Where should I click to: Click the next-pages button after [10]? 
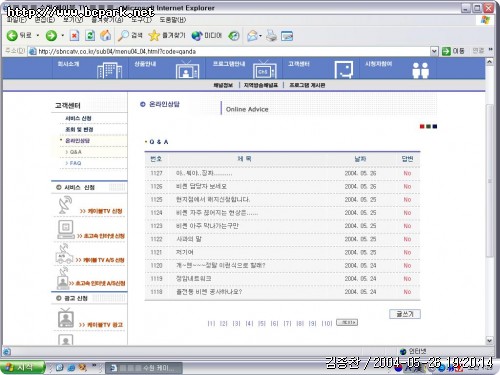(x=347, y=322)
